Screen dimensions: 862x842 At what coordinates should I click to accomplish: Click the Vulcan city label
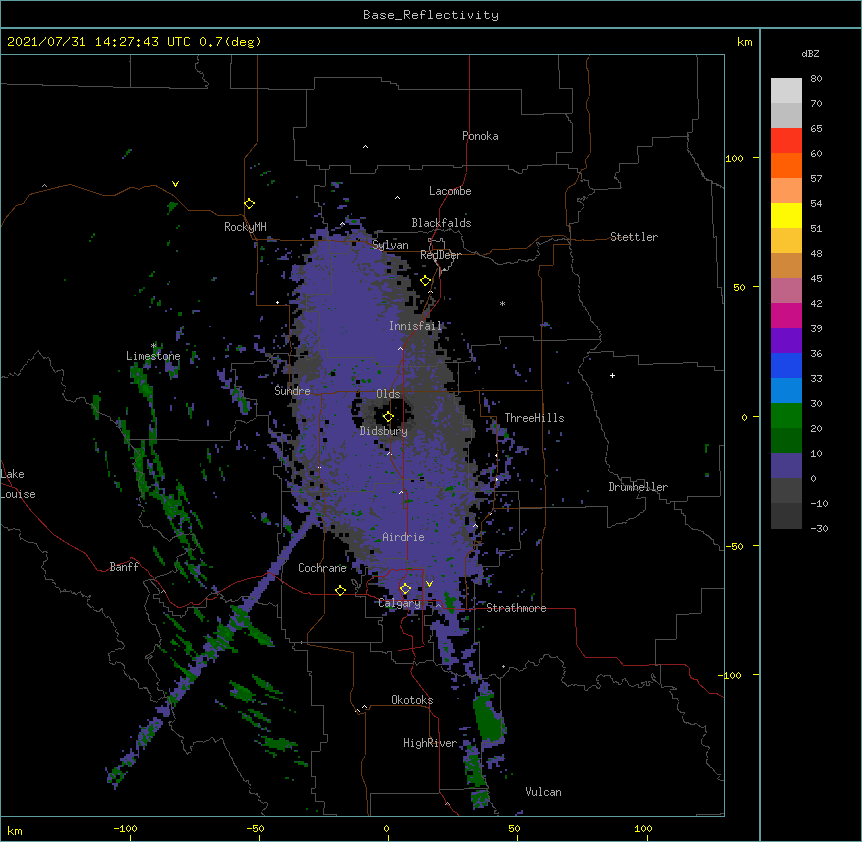(543, 792)
